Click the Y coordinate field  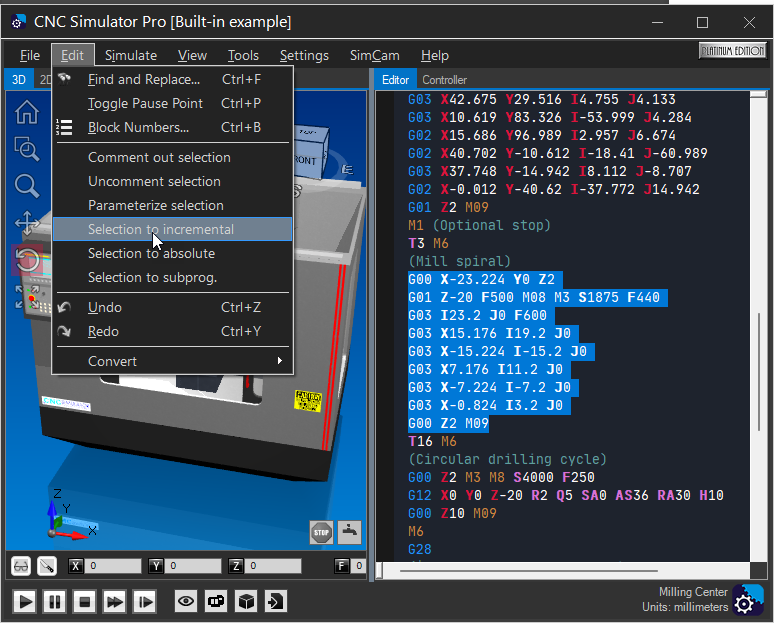point(194,566)
